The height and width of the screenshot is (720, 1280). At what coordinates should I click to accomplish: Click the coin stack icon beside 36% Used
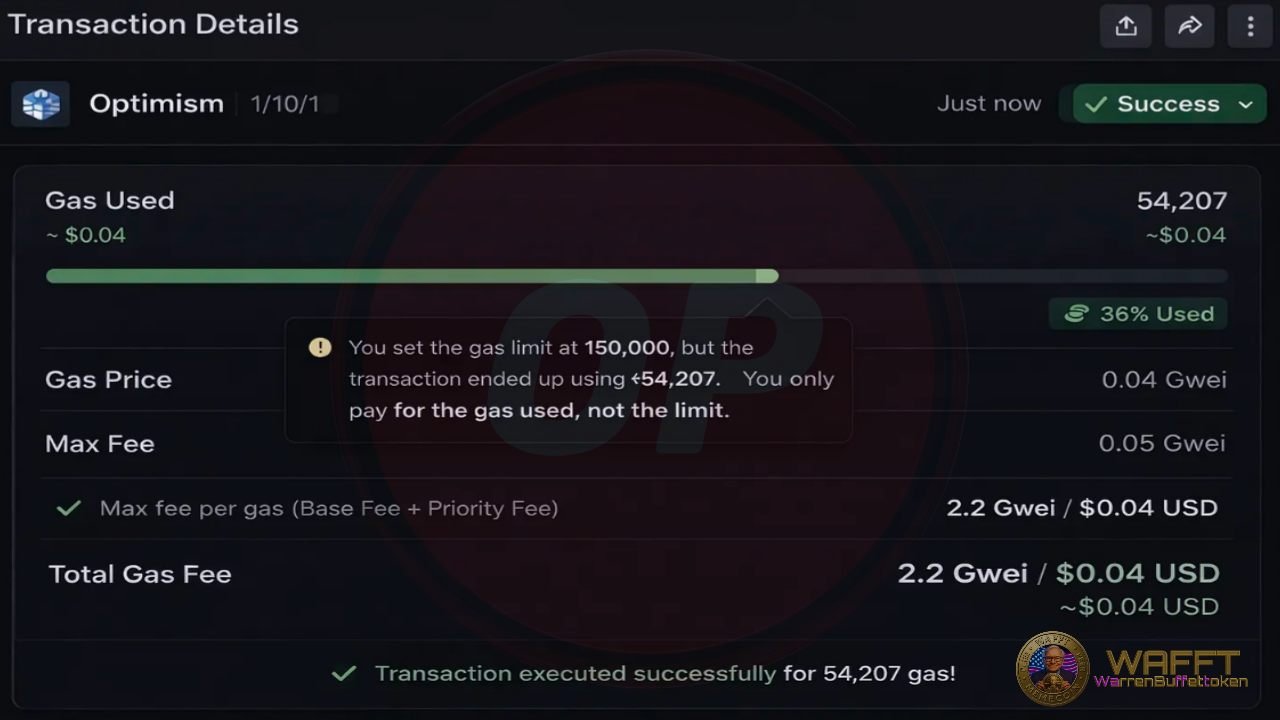pos(1076,314)
